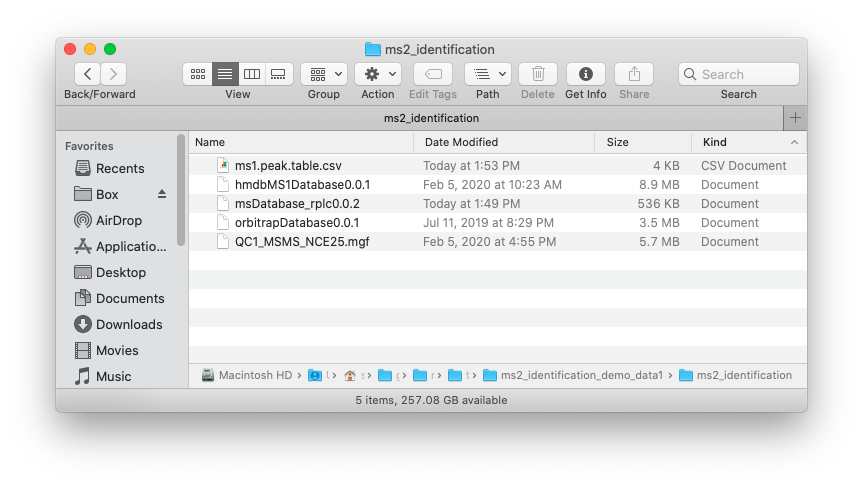The width and height of the screenshot is (863, 486).
Task: Click ms2_identification_demo_data1 in path bar
Action: click(x=573, y=375)
